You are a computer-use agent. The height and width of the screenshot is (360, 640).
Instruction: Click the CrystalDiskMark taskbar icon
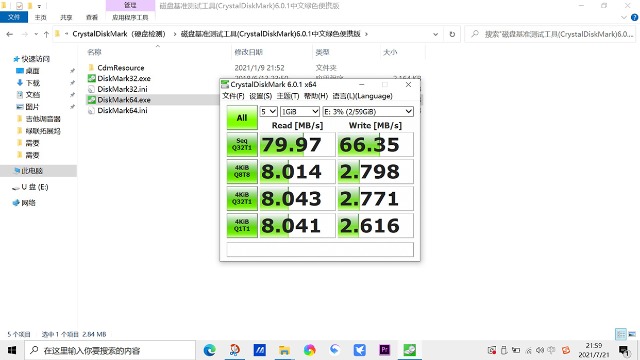click(410, 350)
